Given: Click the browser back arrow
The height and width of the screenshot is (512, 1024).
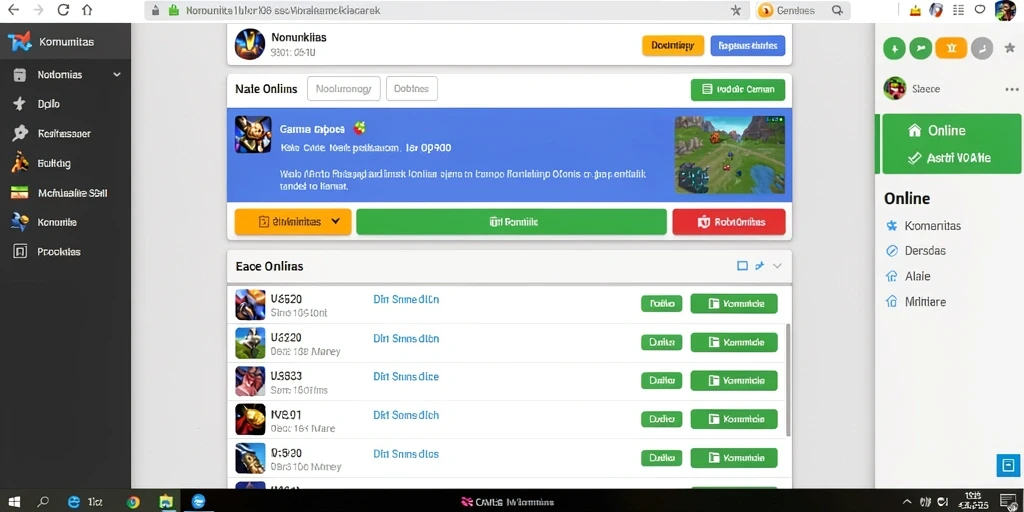Looking at the screenshot, I should 13,10.
